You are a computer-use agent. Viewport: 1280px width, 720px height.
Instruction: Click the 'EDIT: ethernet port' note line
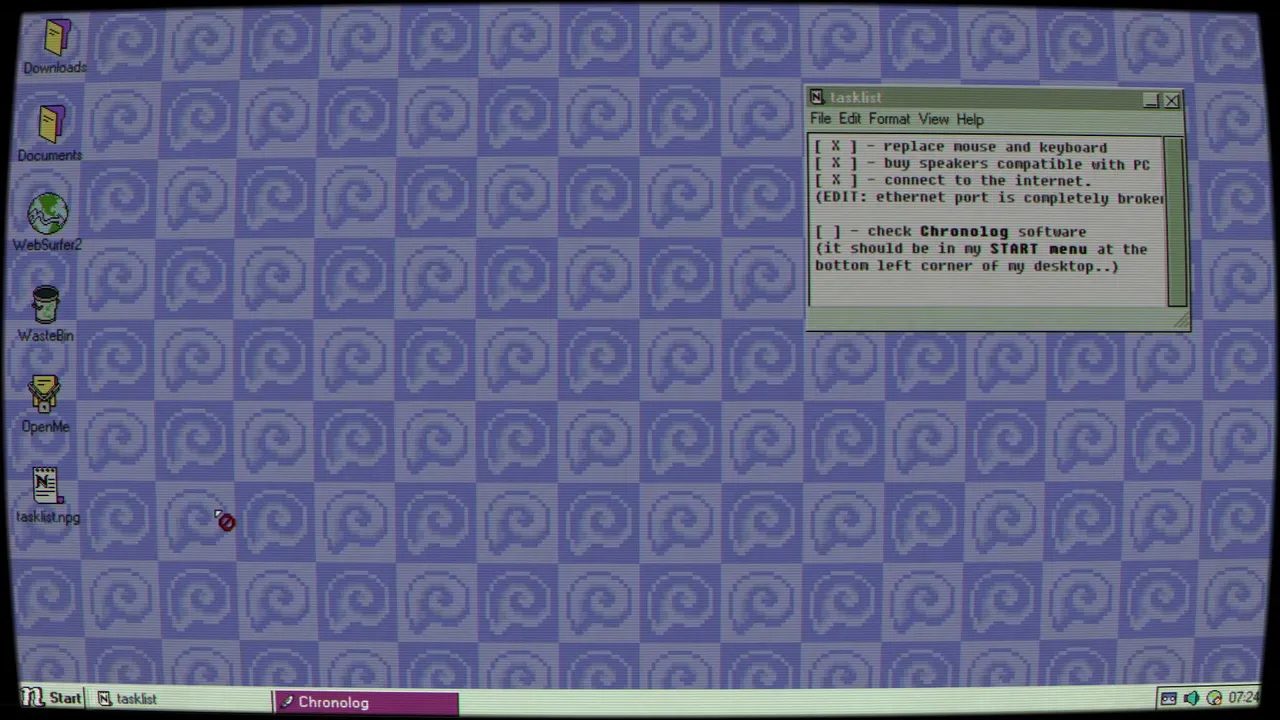[x=989, y=198]
